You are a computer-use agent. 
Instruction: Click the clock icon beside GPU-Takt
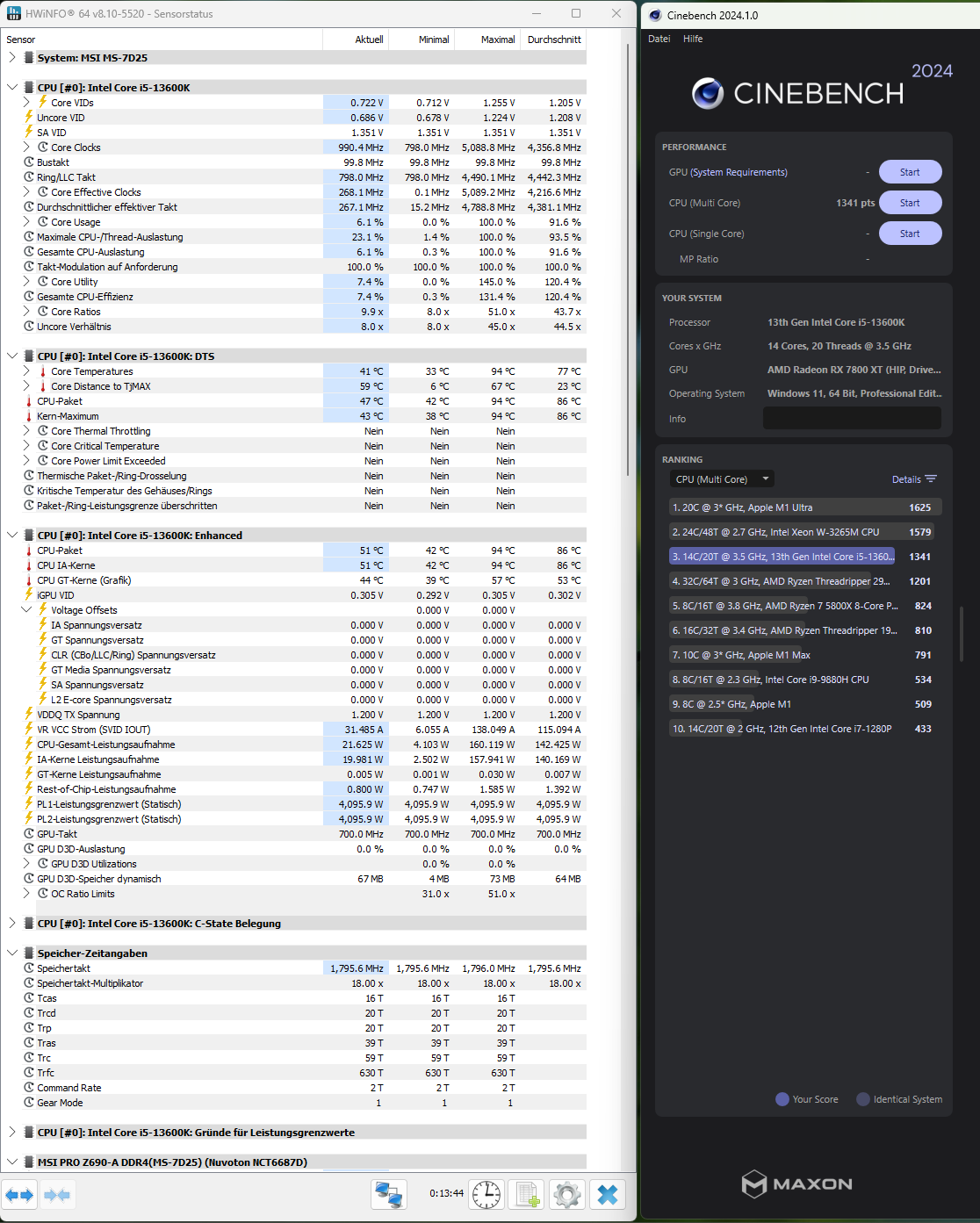29,834
